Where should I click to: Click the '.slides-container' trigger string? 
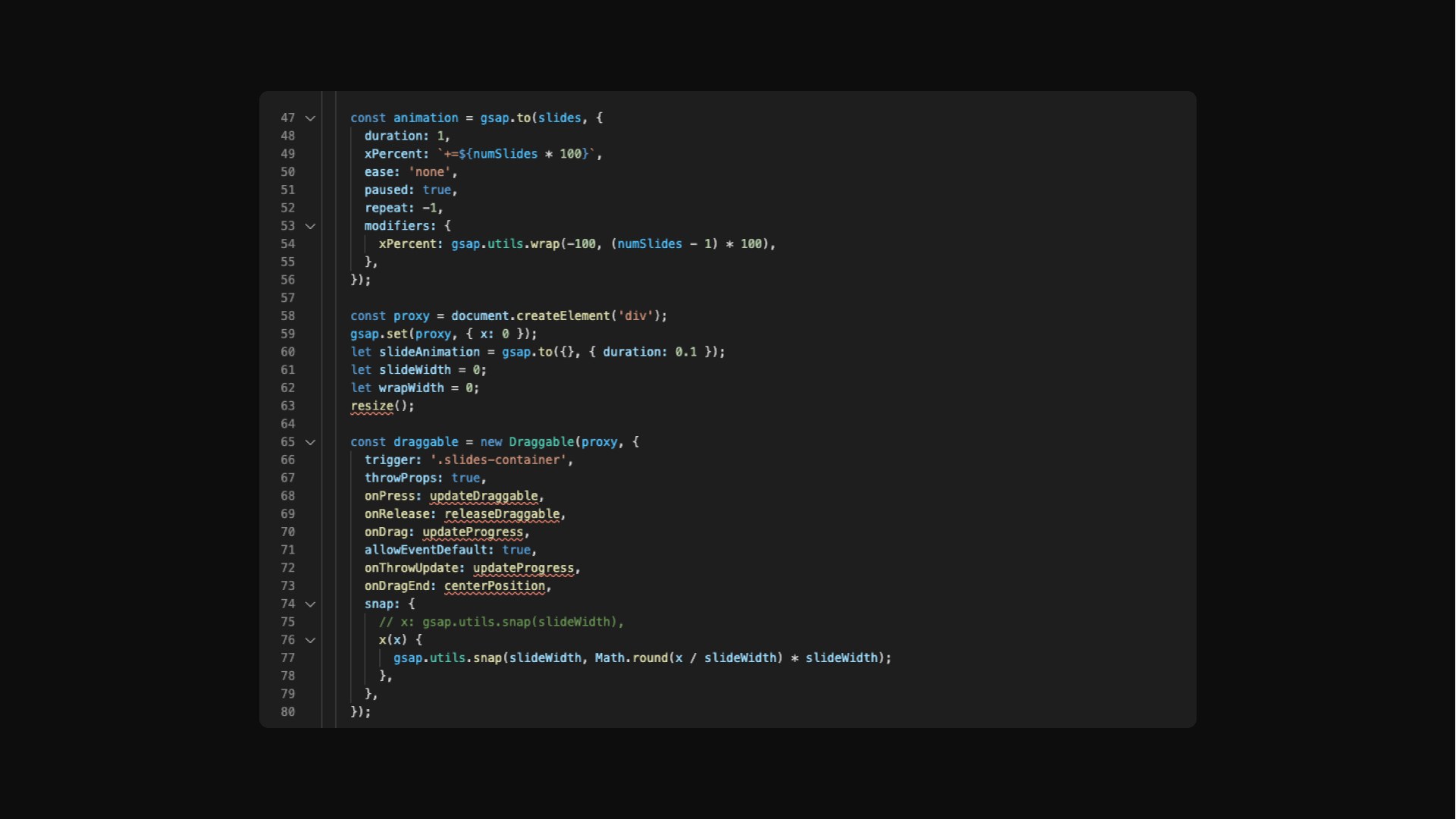click(x=498, y=460)
